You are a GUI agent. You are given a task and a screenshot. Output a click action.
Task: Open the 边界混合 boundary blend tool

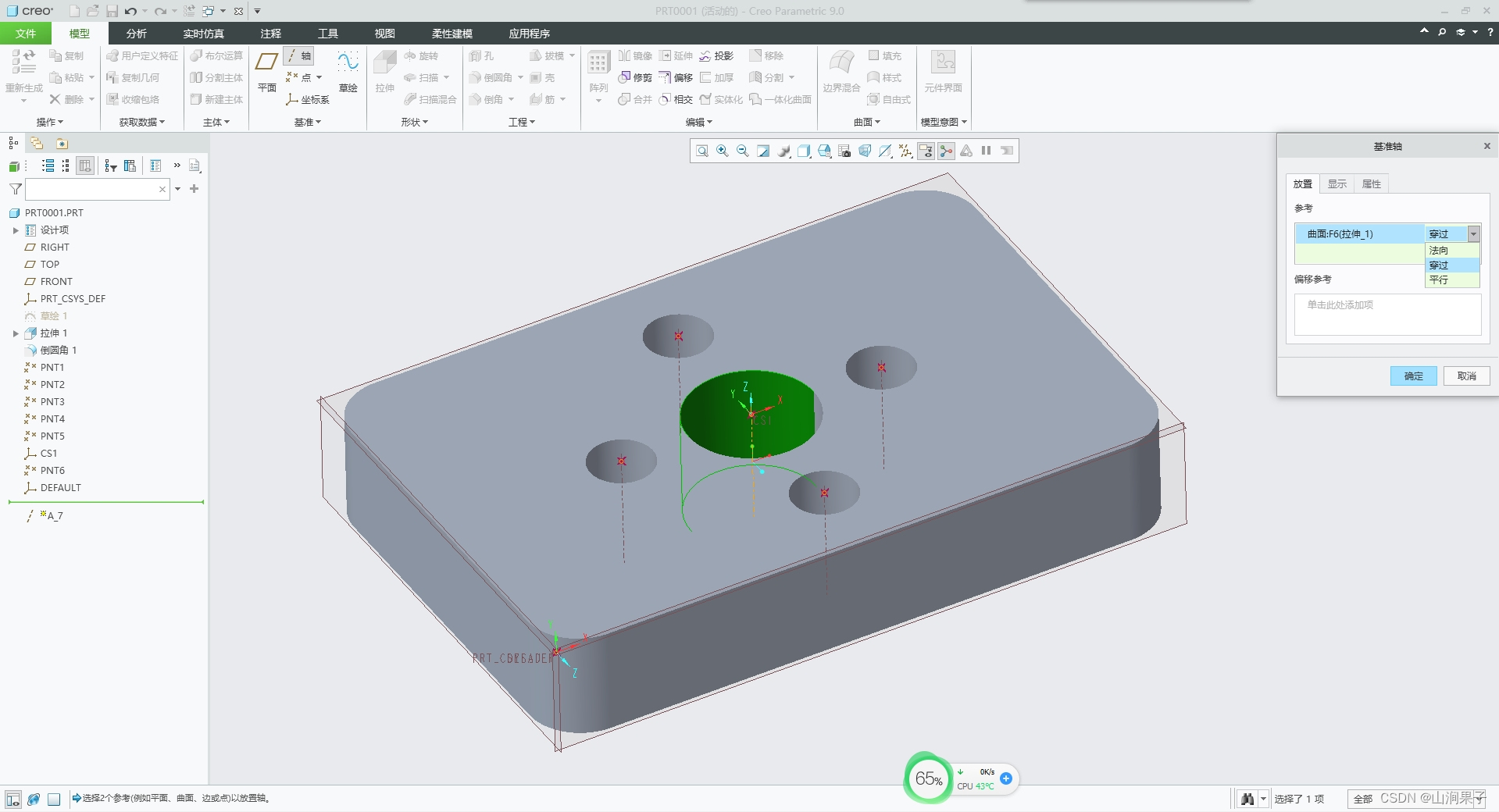point(841,72)
